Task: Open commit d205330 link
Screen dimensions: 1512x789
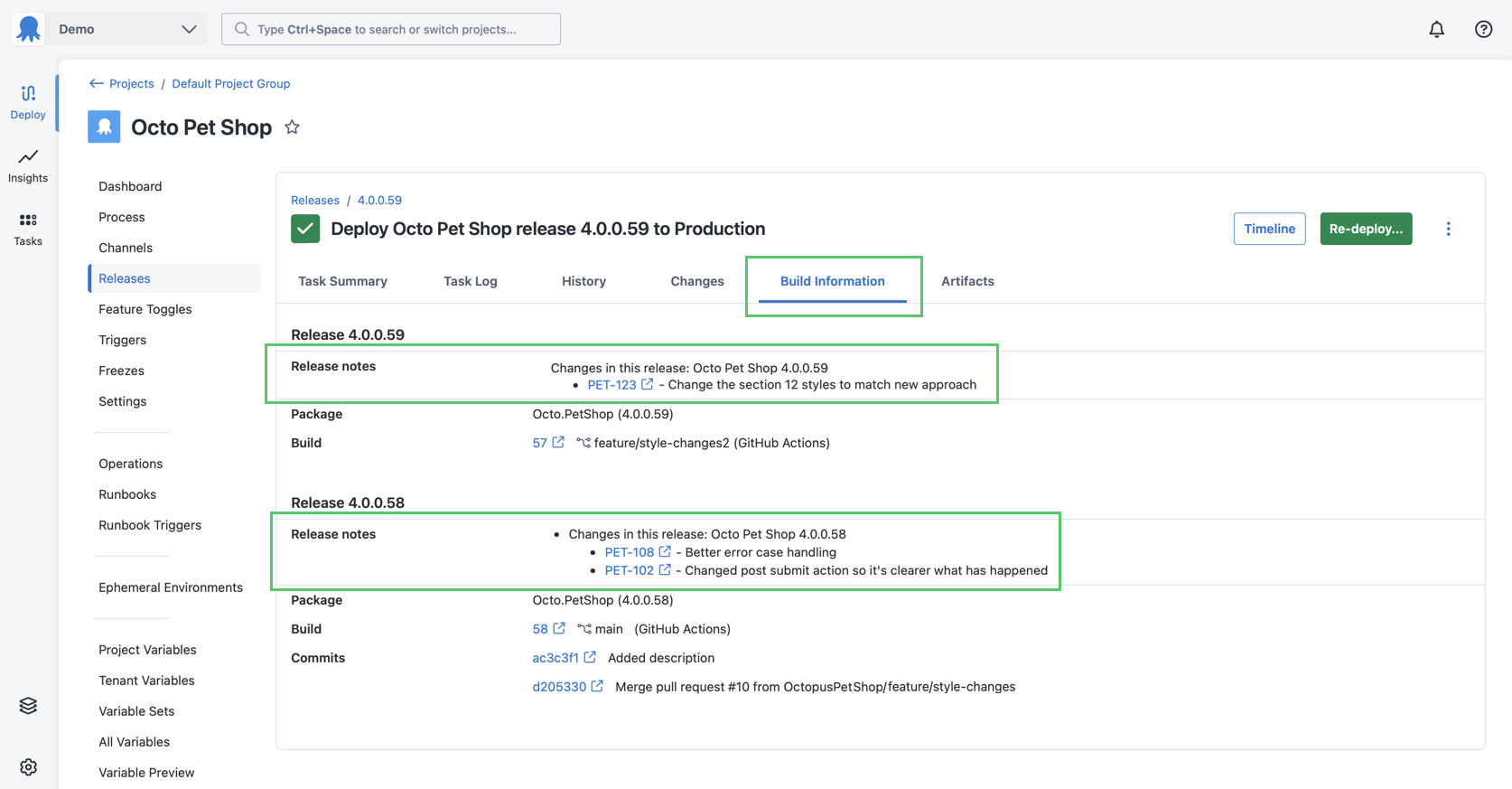Action: point(559,687)
